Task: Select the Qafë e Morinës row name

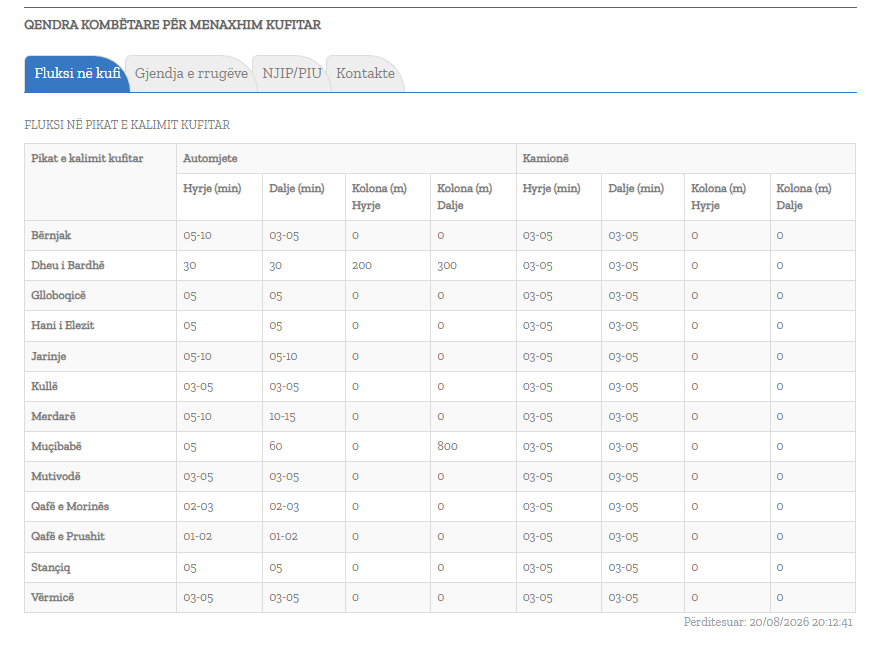Action: pos(70,507)
